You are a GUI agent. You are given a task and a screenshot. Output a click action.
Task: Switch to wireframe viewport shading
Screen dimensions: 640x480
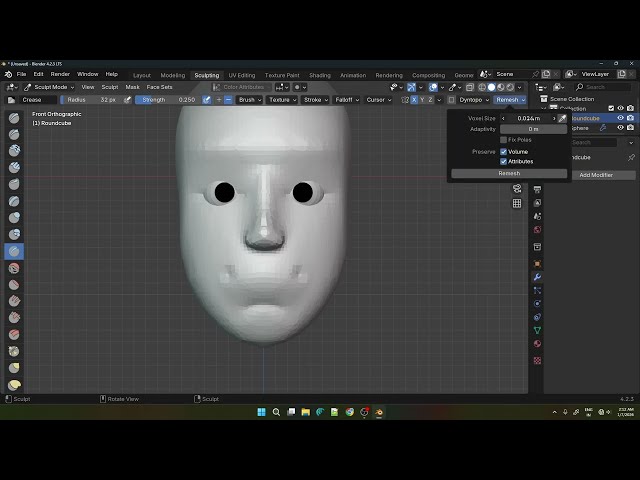pyautogui.click(x=482, y=87)
